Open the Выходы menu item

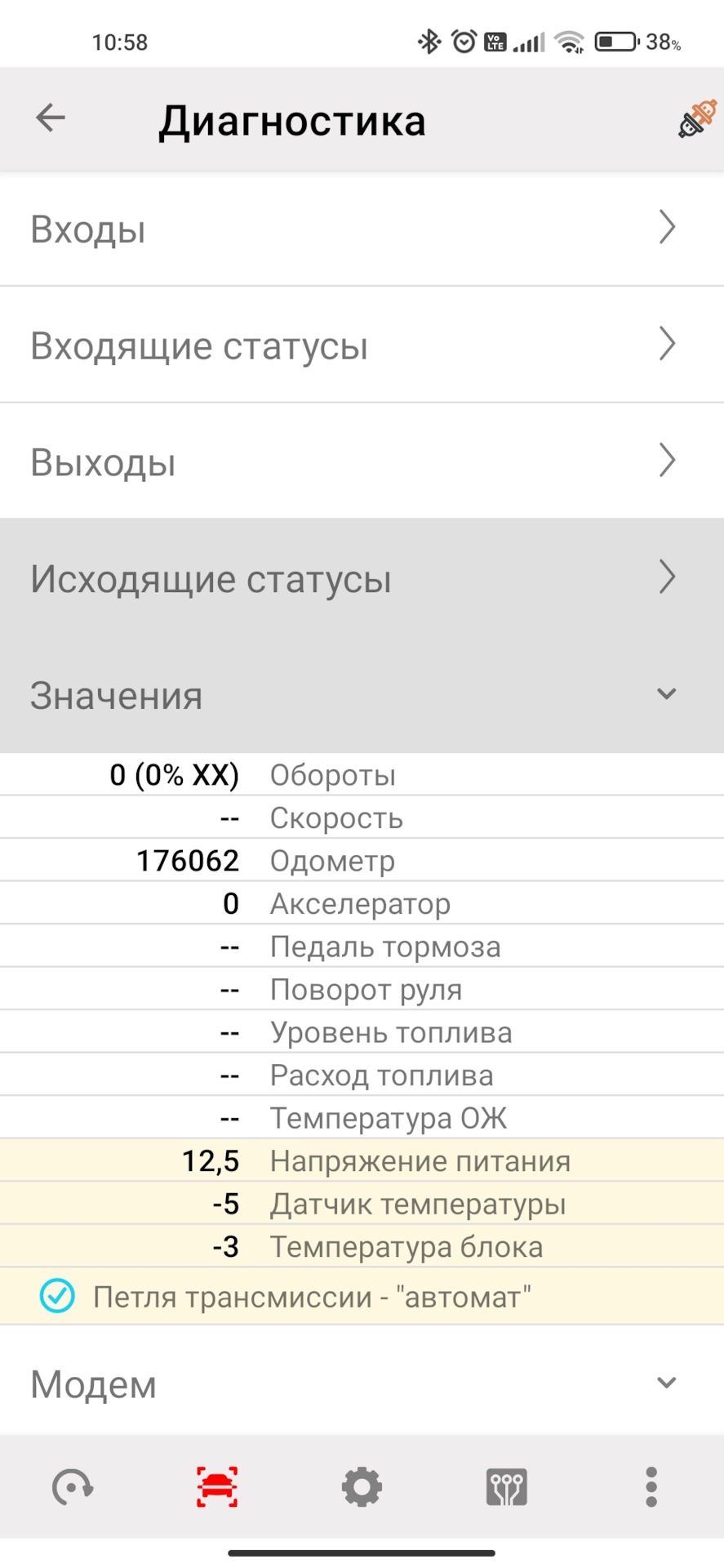pyautogui.click(x=362, y=461)
